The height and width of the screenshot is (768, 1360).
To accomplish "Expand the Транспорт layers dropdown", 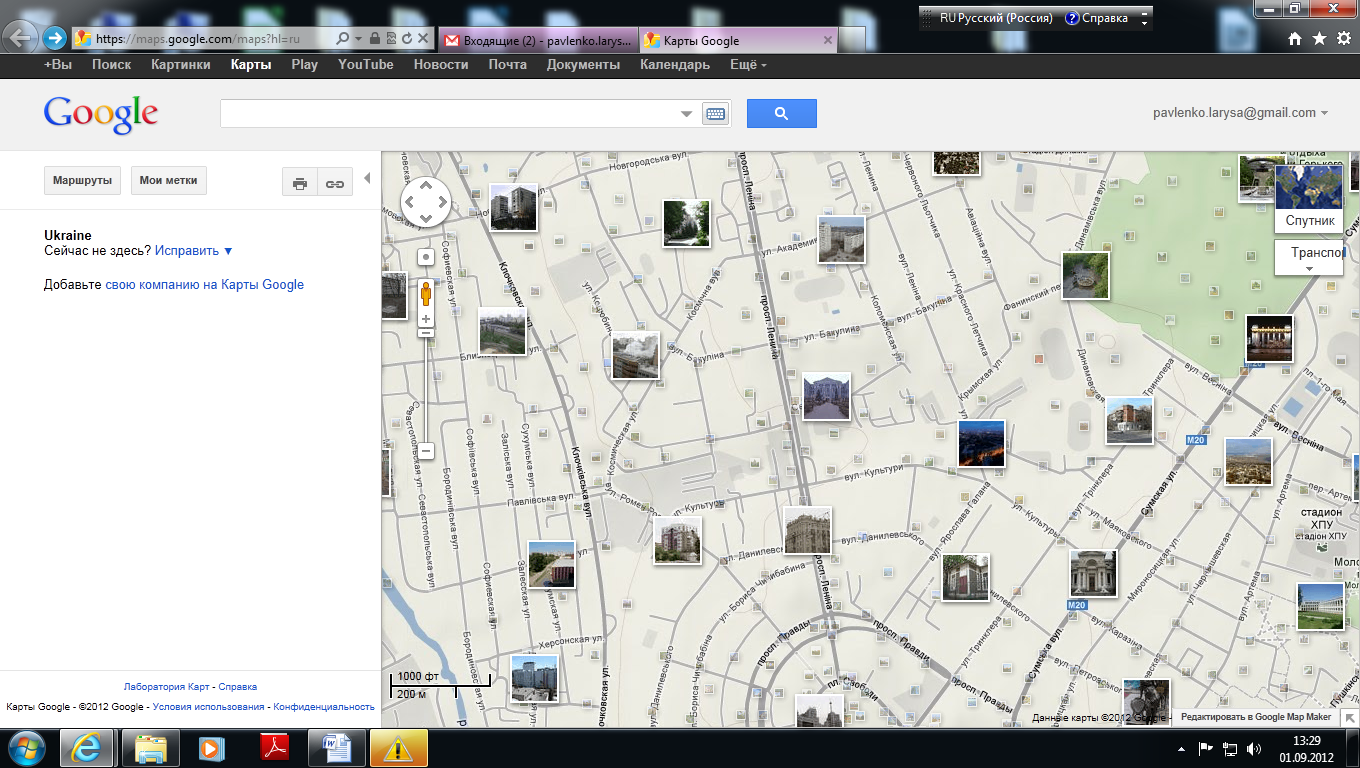I will click(x=1310, y=257).
